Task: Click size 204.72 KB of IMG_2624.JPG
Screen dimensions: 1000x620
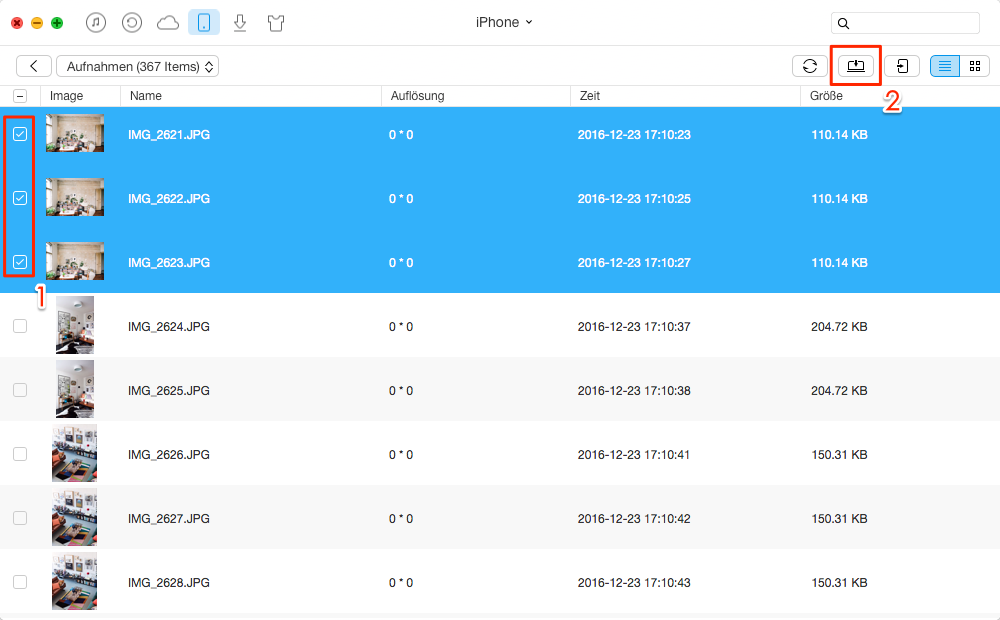Action: [x=839, y=327]
